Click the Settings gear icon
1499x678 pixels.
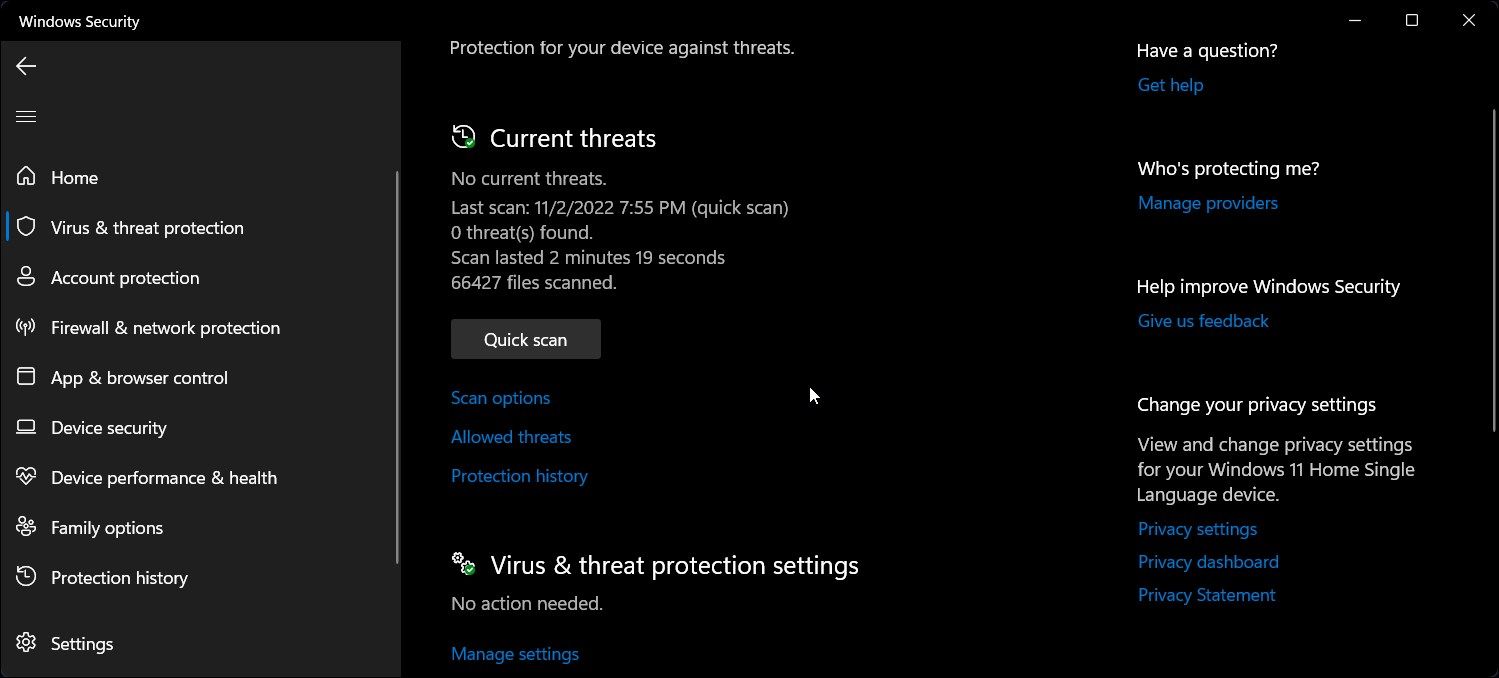pyautogui.click(x=26, y=643)
